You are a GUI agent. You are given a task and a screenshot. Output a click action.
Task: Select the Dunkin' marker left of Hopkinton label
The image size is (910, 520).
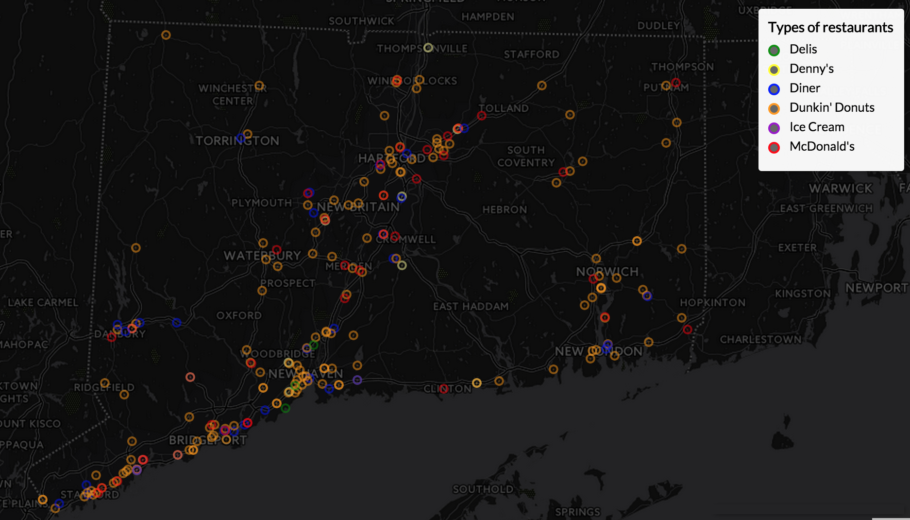coord(681,317)
